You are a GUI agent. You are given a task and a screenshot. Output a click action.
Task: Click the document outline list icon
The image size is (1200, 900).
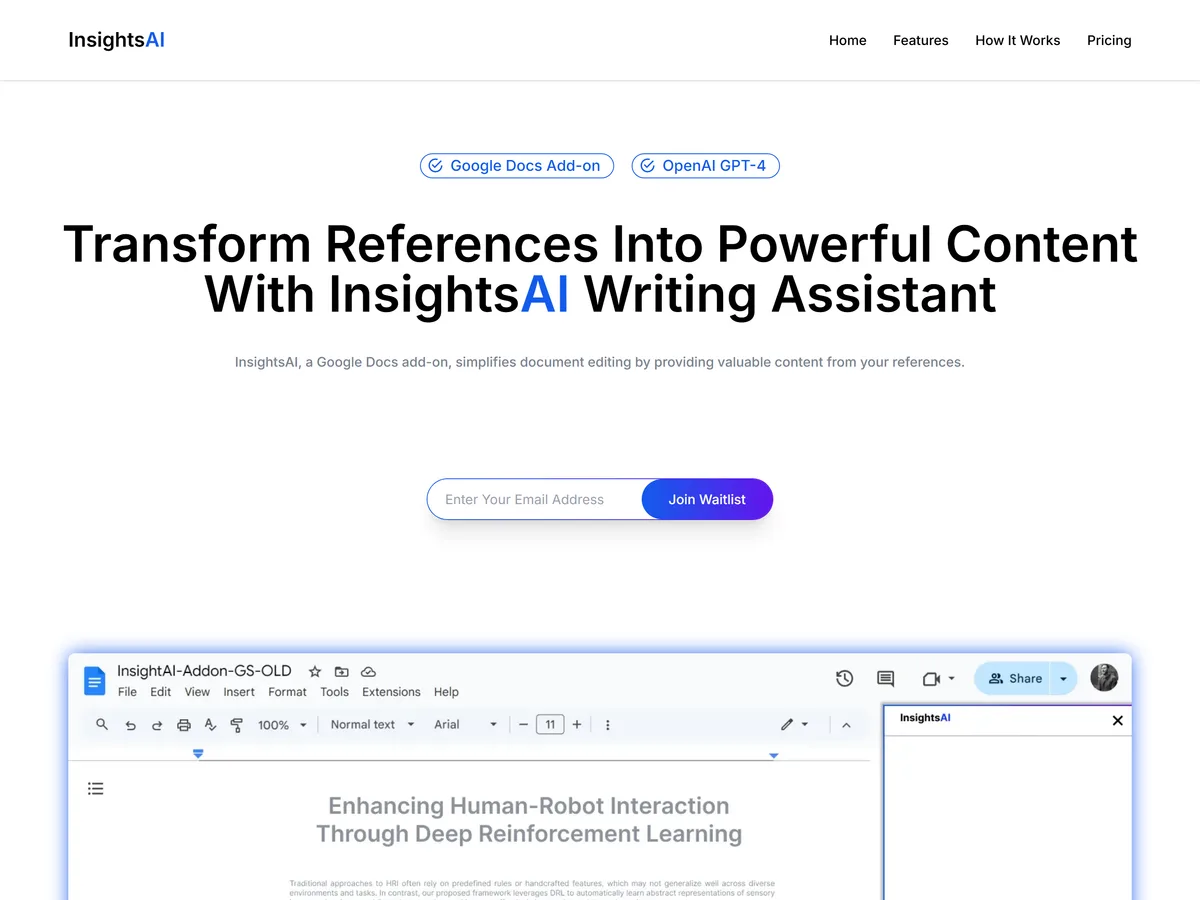pyautogui.click(x=96, y=789)
